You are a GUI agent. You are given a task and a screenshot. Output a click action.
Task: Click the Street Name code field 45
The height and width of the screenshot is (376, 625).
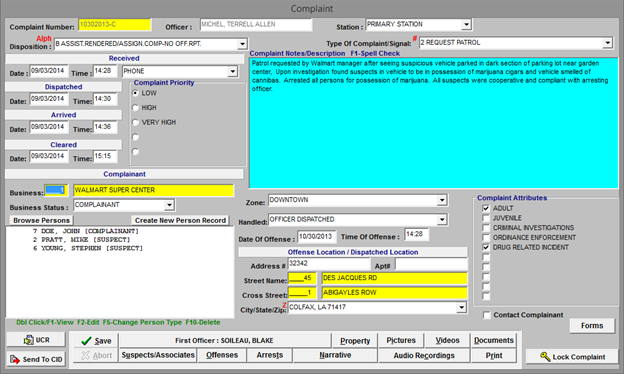(302, 278)
